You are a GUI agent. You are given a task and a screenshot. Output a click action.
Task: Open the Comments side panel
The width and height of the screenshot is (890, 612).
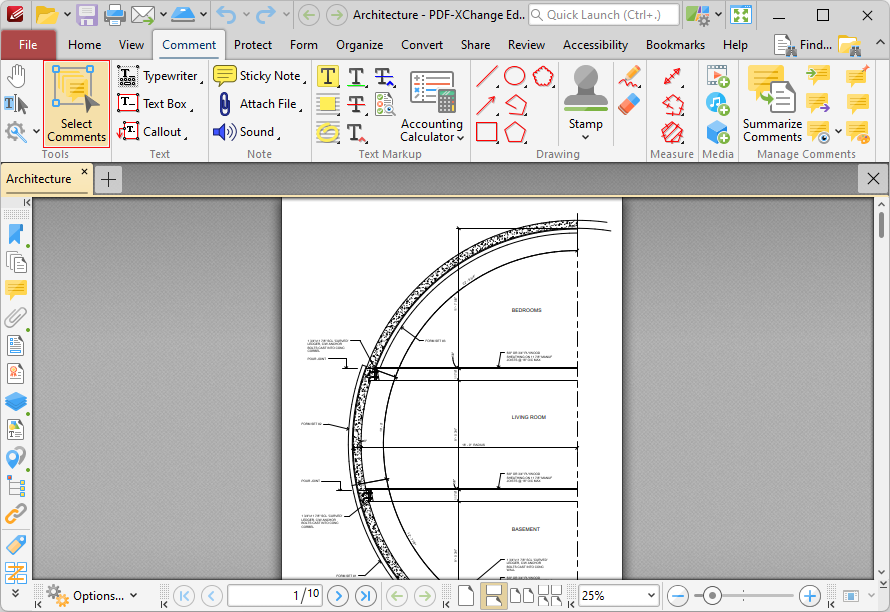coord(16,290)
